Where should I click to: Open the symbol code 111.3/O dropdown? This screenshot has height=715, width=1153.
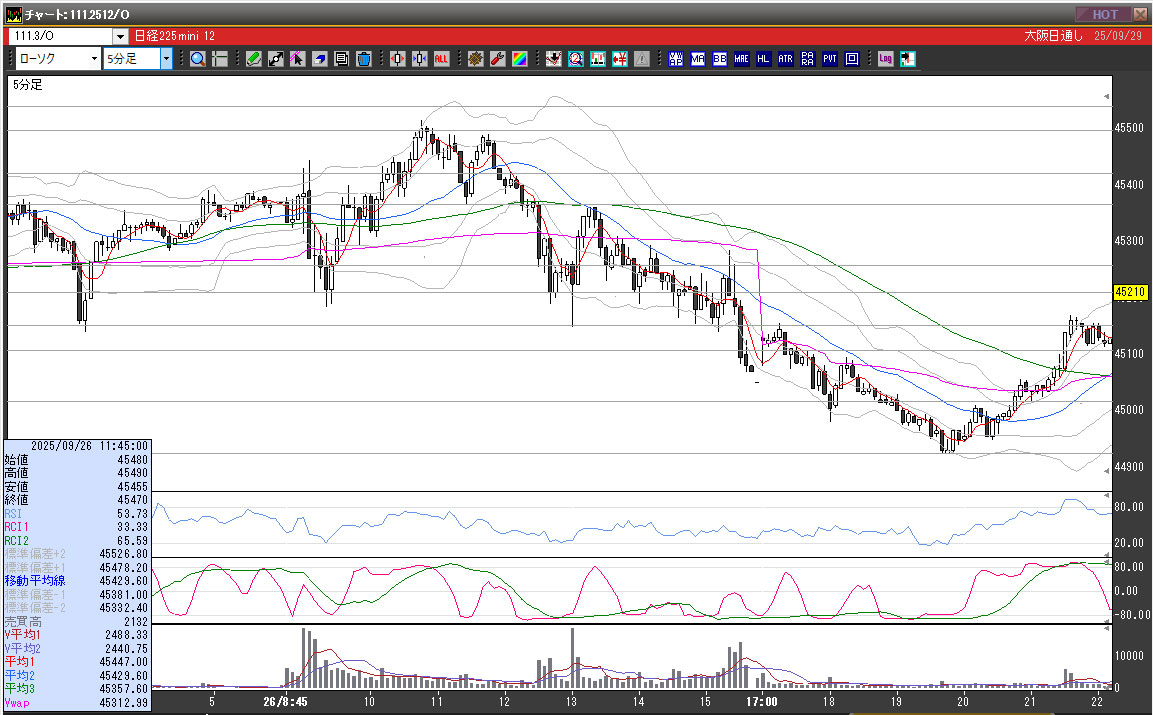[x=120, y=36]
